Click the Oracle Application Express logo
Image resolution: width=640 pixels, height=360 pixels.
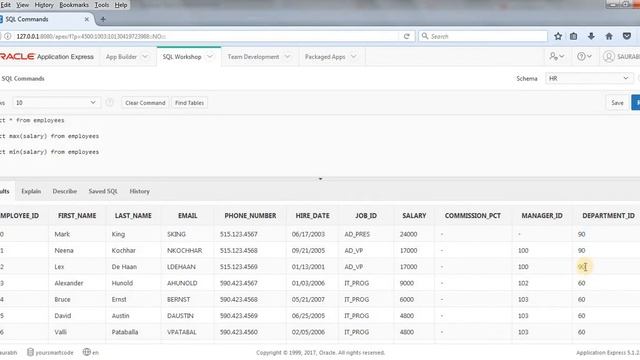pos(47,57)
